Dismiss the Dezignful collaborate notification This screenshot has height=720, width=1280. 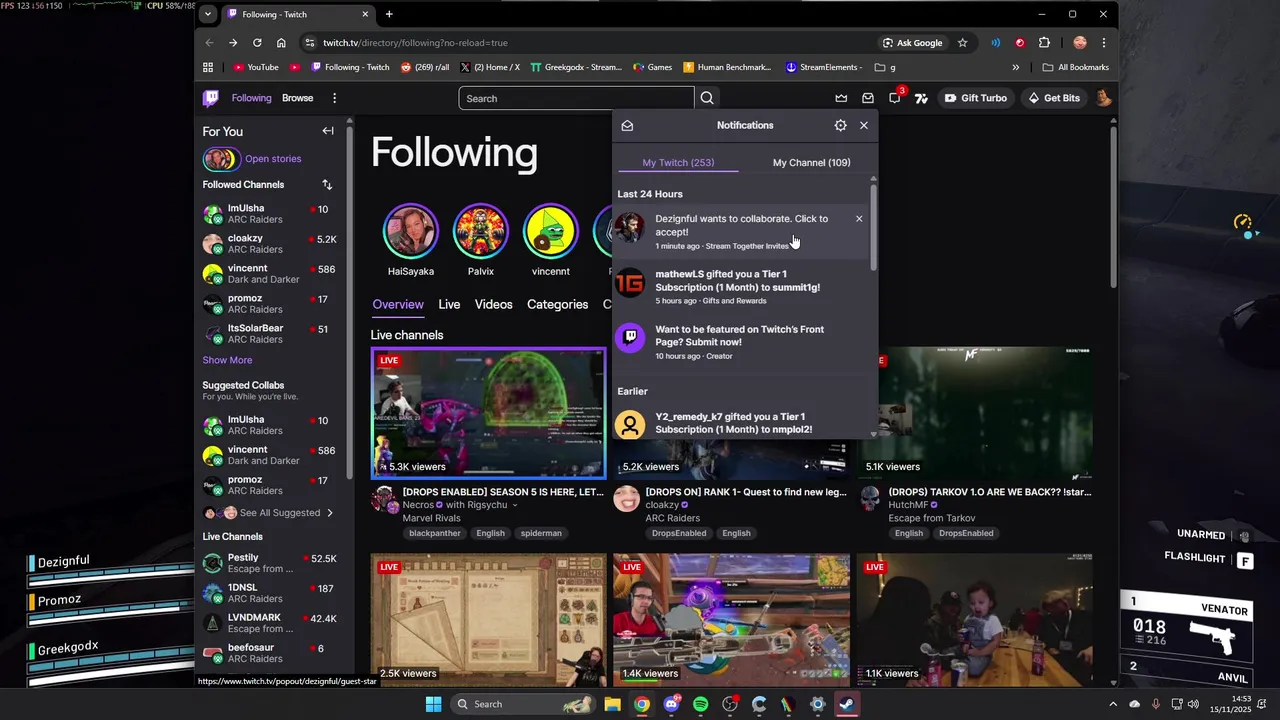coord(859,219)
